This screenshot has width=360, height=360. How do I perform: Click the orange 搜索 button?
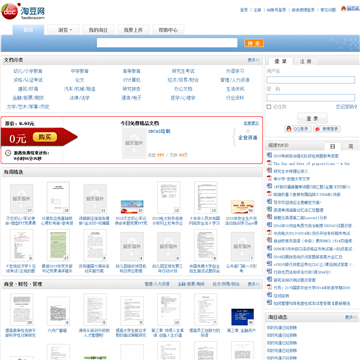[x=254, y=43]
